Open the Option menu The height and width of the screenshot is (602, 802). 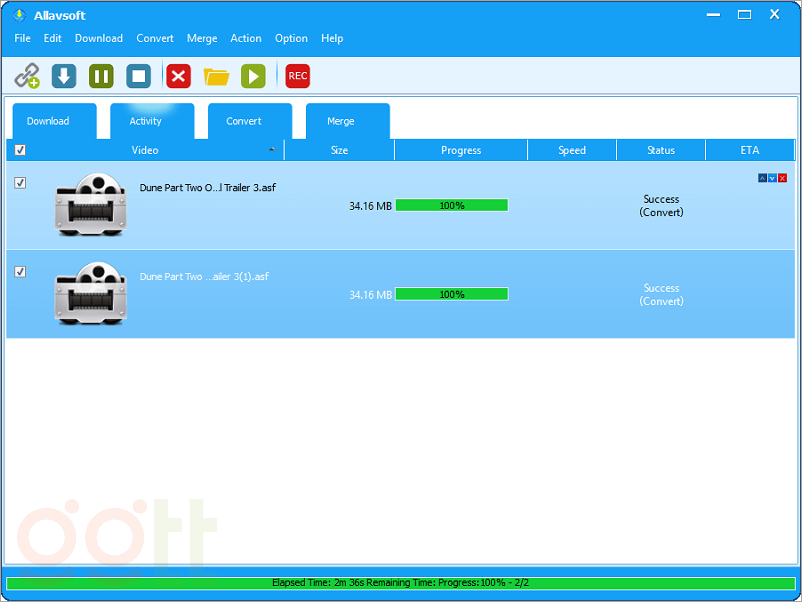pos(291,38)
